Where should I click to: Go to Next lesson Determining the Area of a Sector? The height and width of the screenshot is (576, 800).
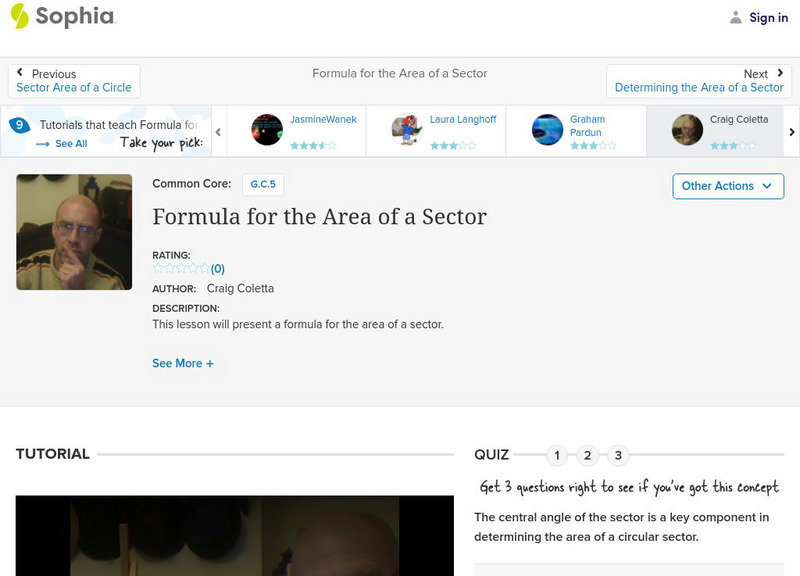699,81
